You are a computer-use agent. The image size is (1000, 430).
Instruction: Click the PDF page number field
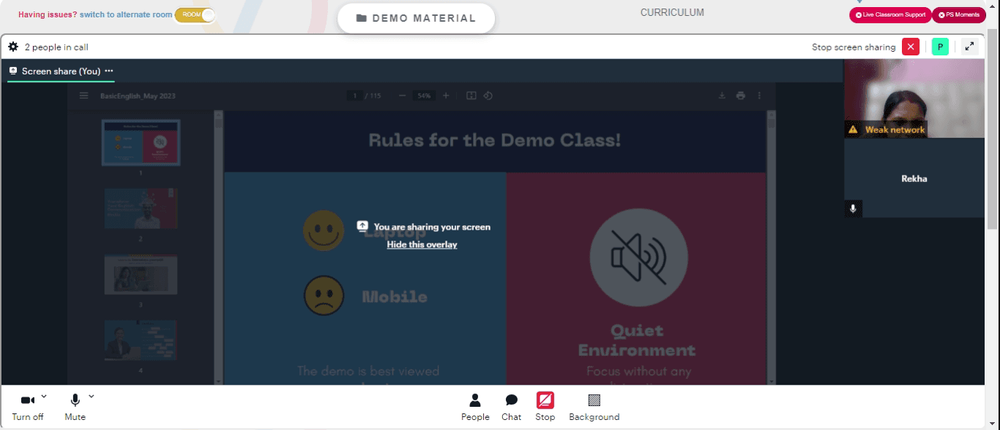pyautogui.click(x=355, y=96)
